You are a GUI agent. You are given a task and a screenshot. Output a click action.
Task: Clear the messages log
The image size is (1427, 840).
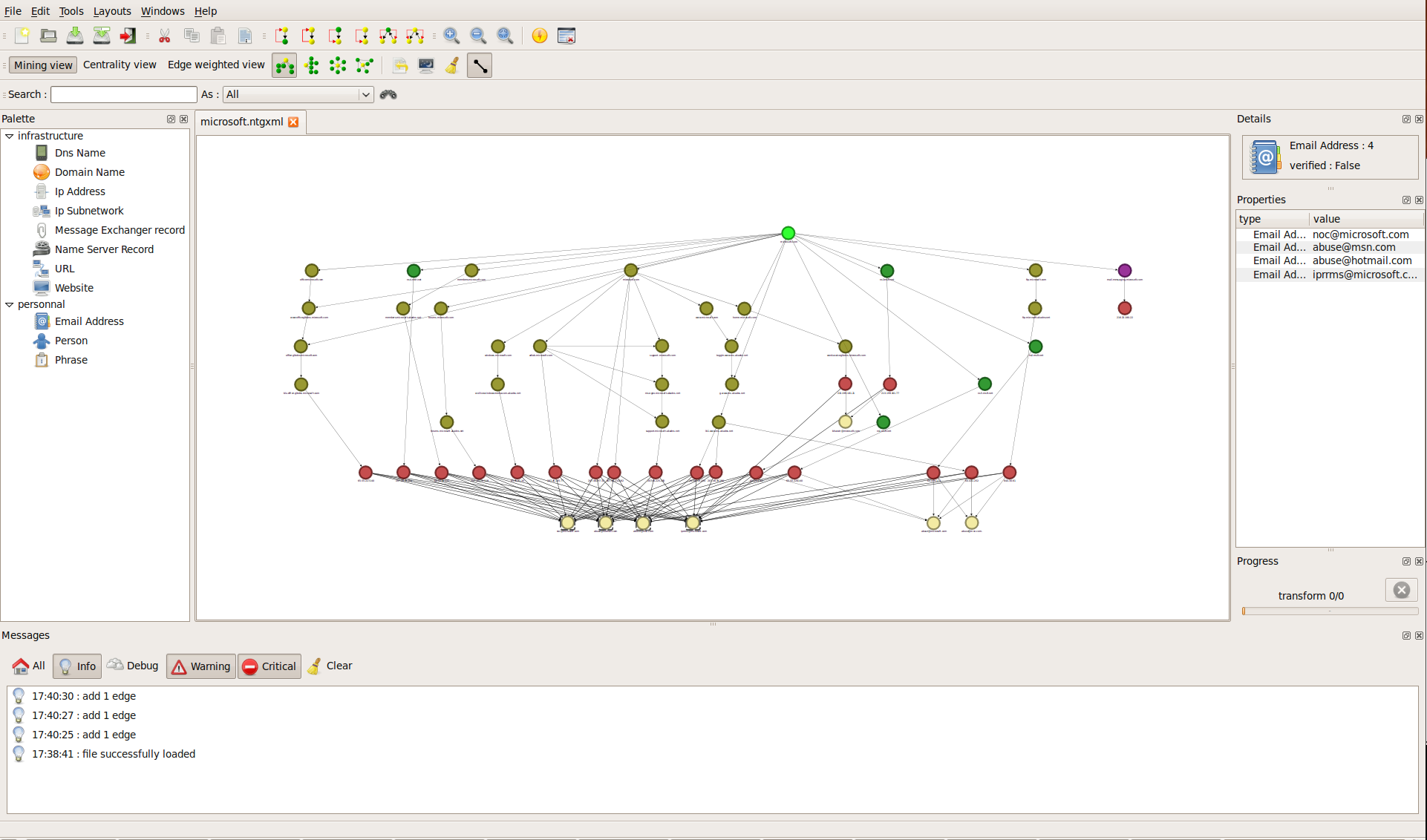[x=330, y=666]
